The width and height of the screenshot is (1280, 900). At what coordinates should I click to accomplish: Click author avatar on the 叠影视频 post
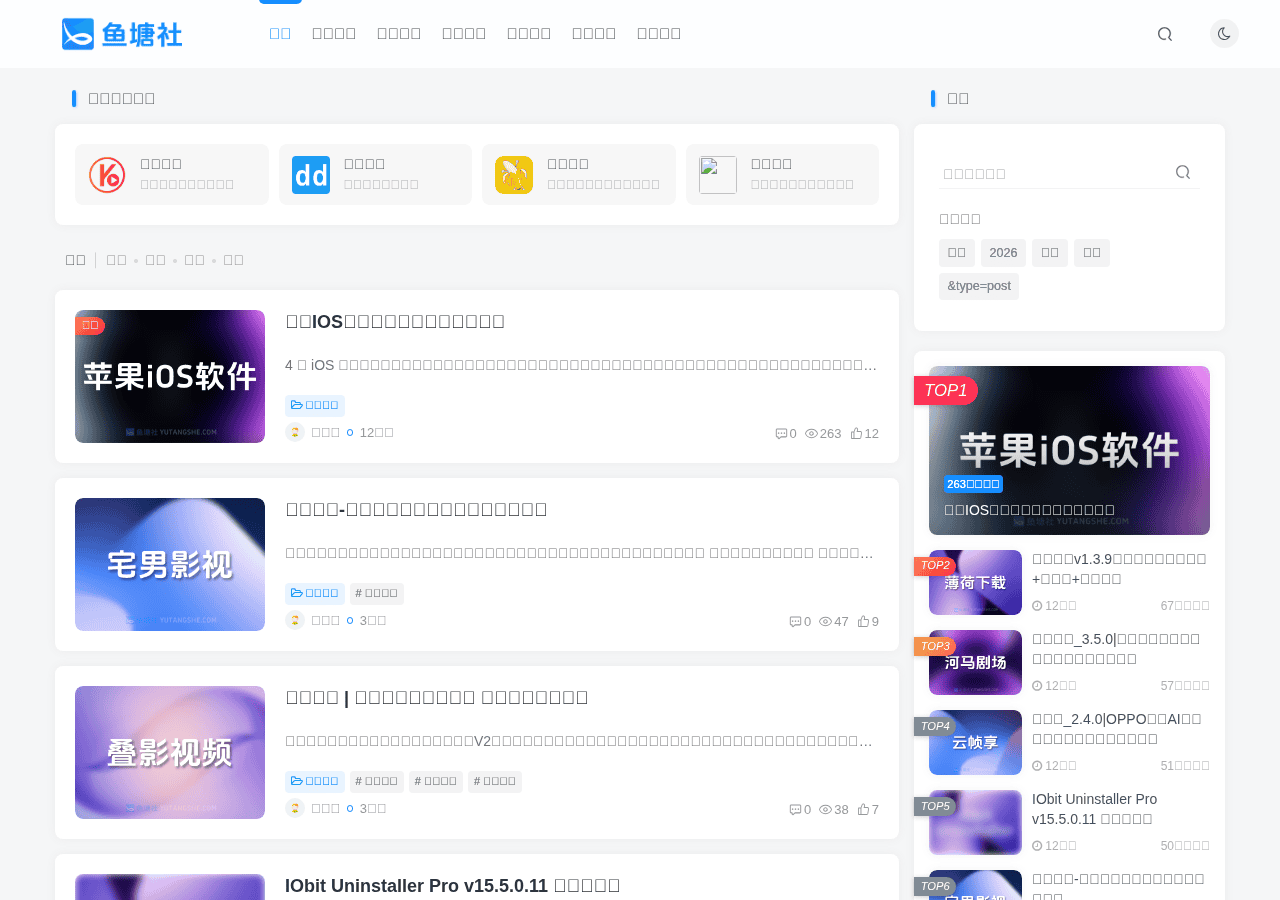click(x=295, y=808)
